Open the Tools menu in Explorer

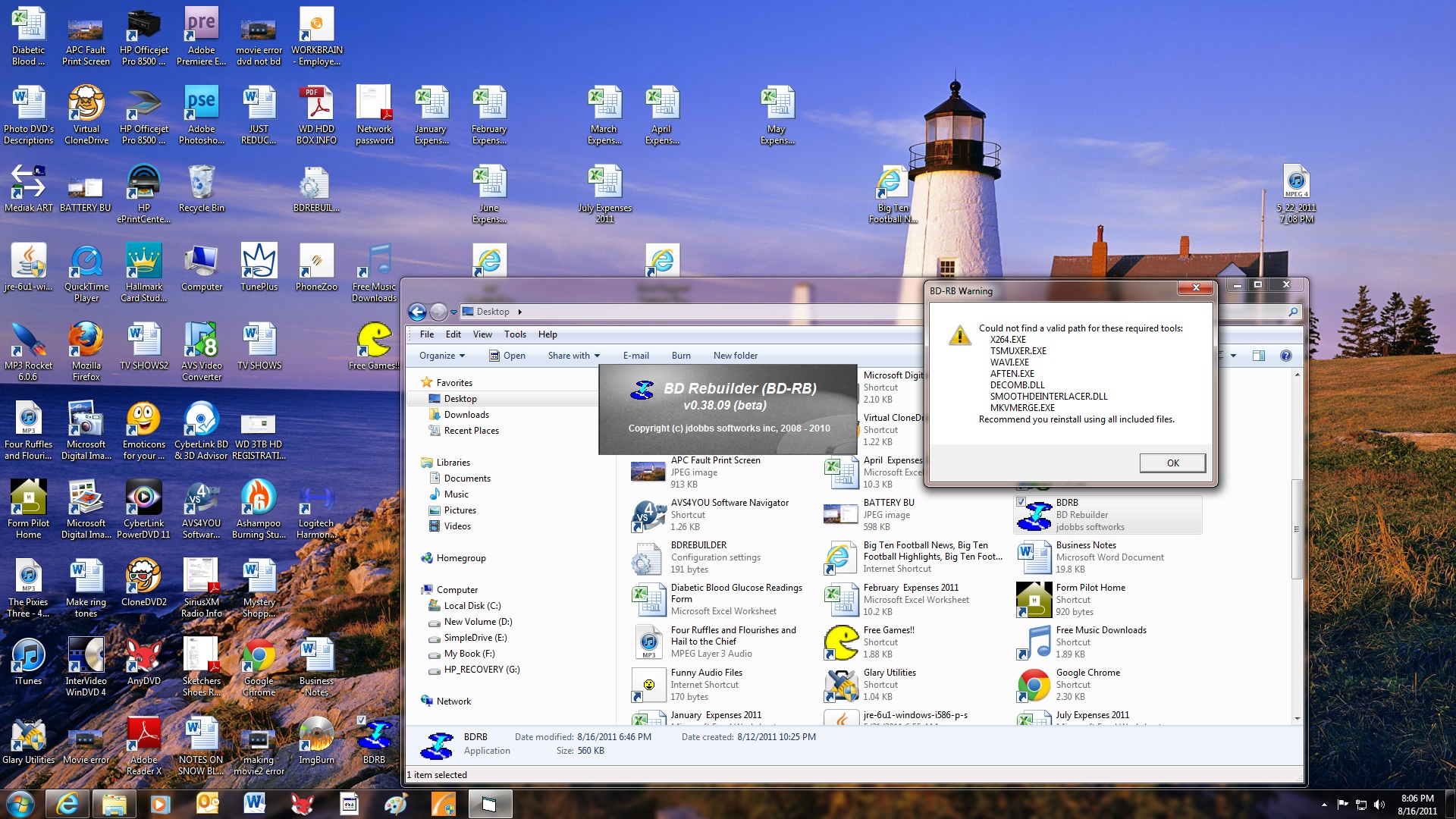tap(515, 334)
